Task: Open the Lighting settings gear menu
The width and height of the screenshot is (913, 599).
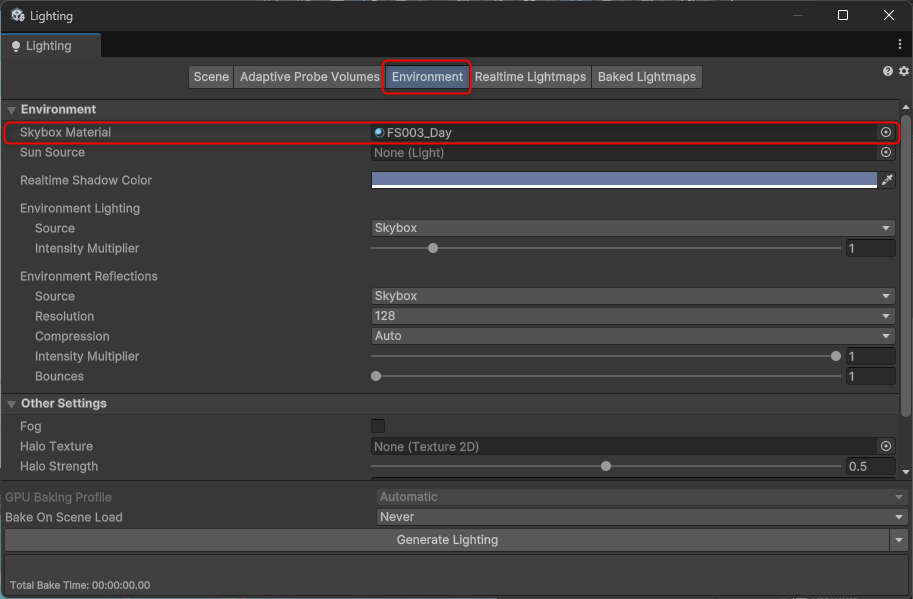Action: pos(904,71)
